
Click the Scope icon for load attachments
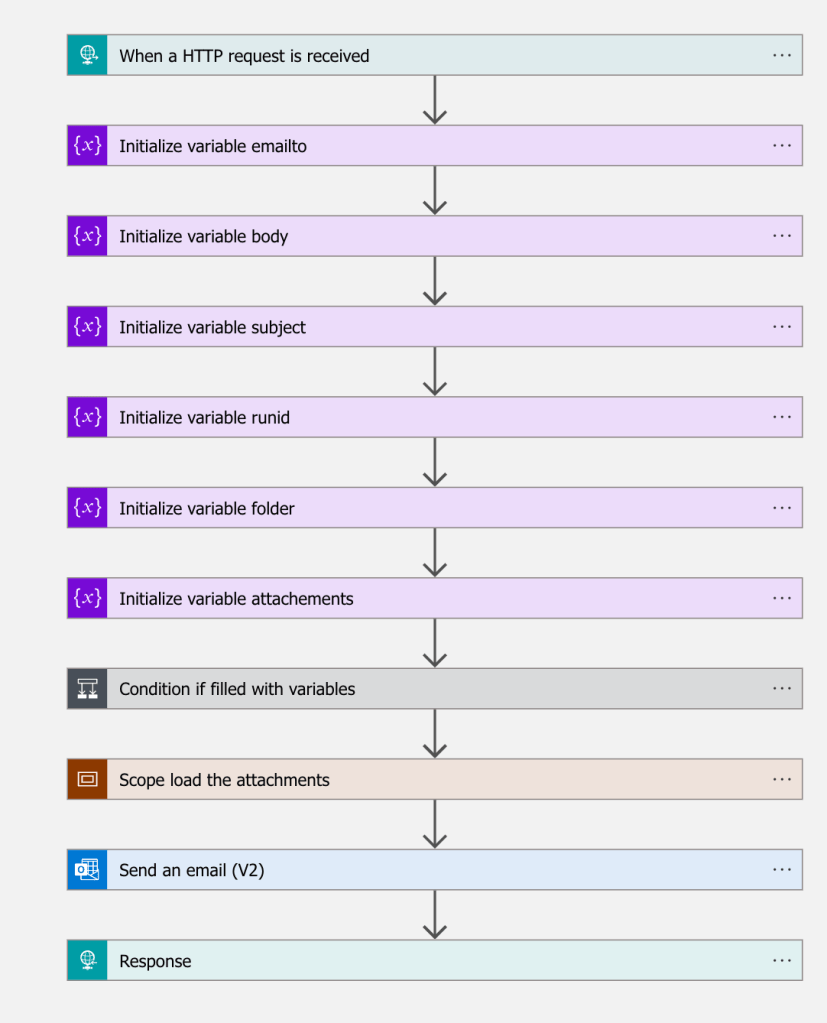click(x=87, y=779)
